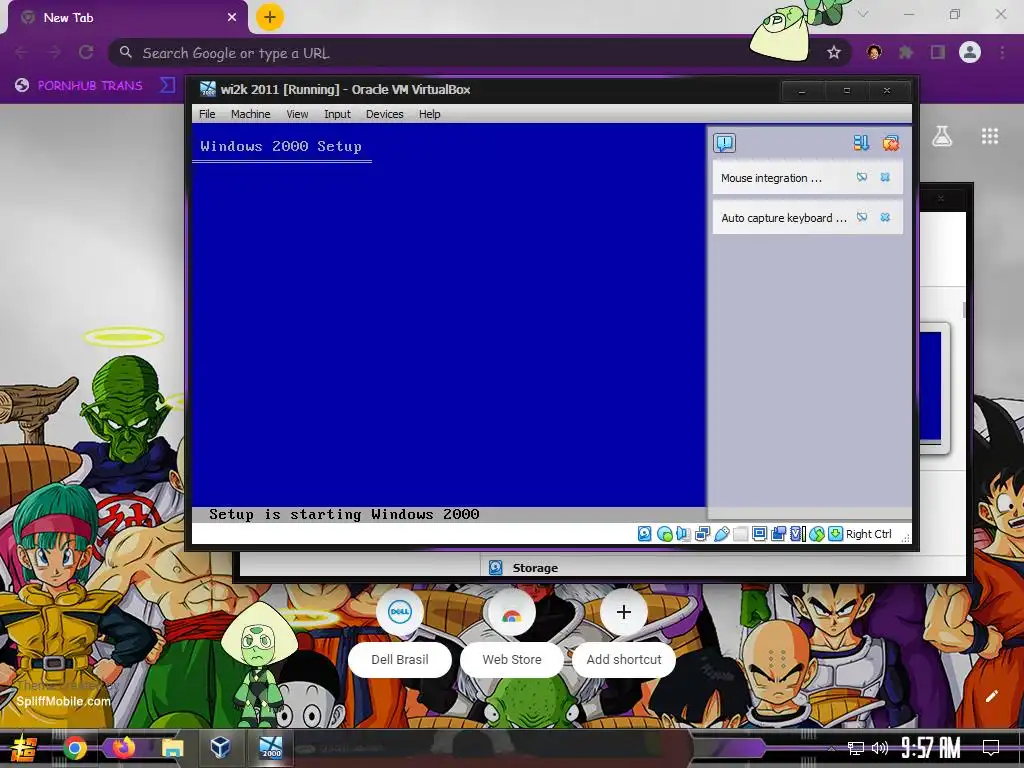Click the notification sort order icon
Screen dimensions: 1024x768
click(x=861, y=143)
